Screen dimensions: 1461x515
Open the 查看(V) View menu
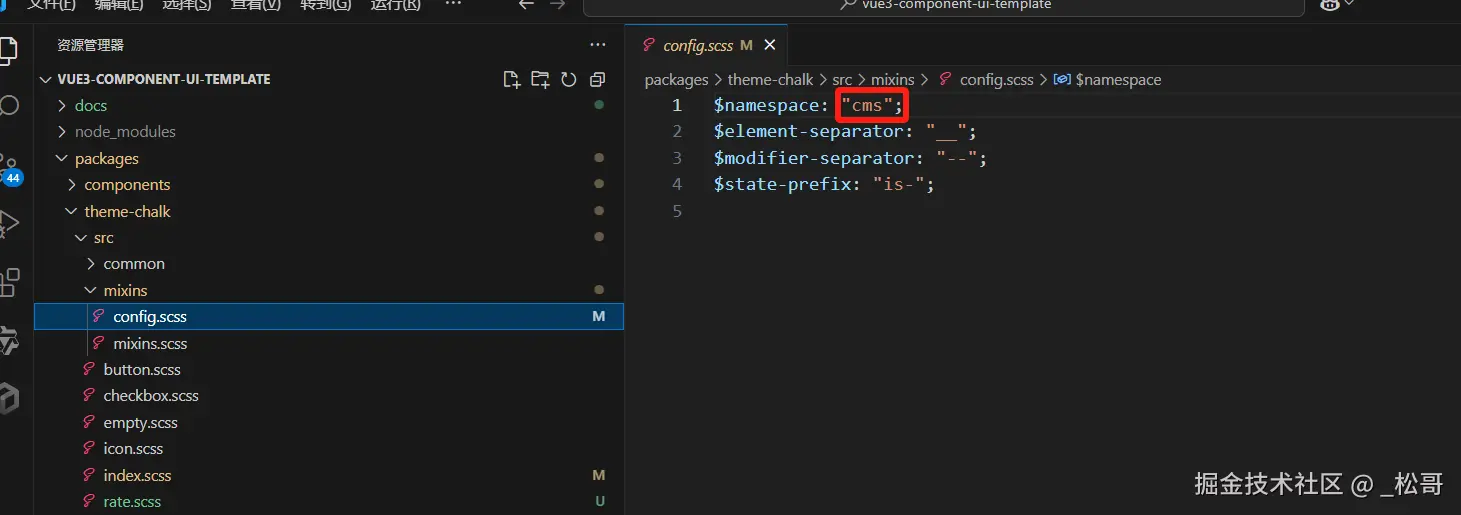[x=255, y=4]
